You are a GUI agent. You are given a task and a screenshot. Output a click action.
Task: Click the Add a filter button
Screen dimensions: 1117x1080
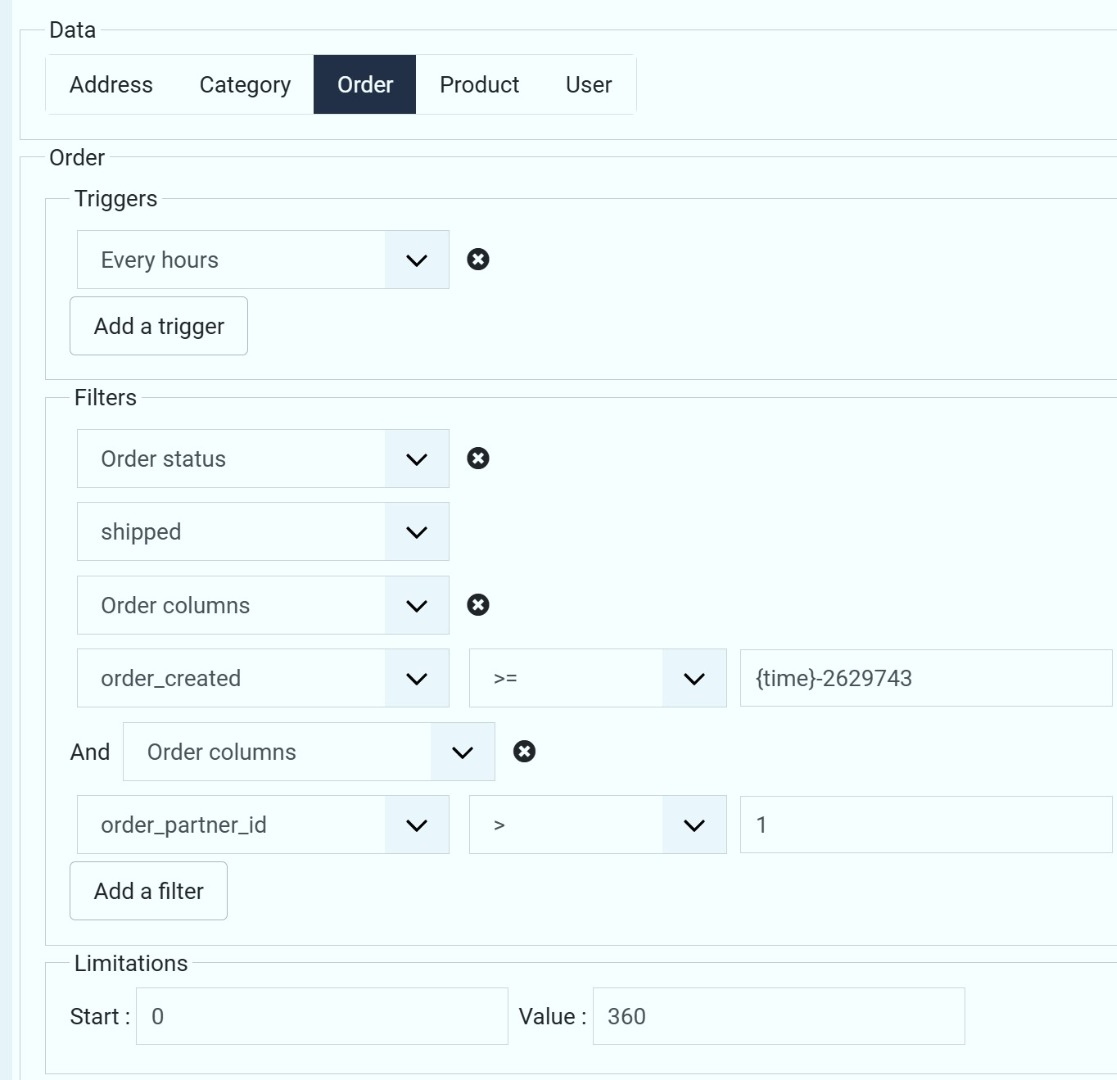point(148,891)
